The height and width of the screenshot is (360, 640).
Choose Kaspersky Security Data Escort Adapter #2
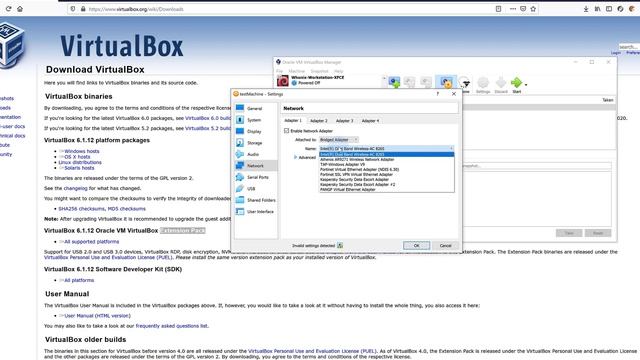point(386,184)
